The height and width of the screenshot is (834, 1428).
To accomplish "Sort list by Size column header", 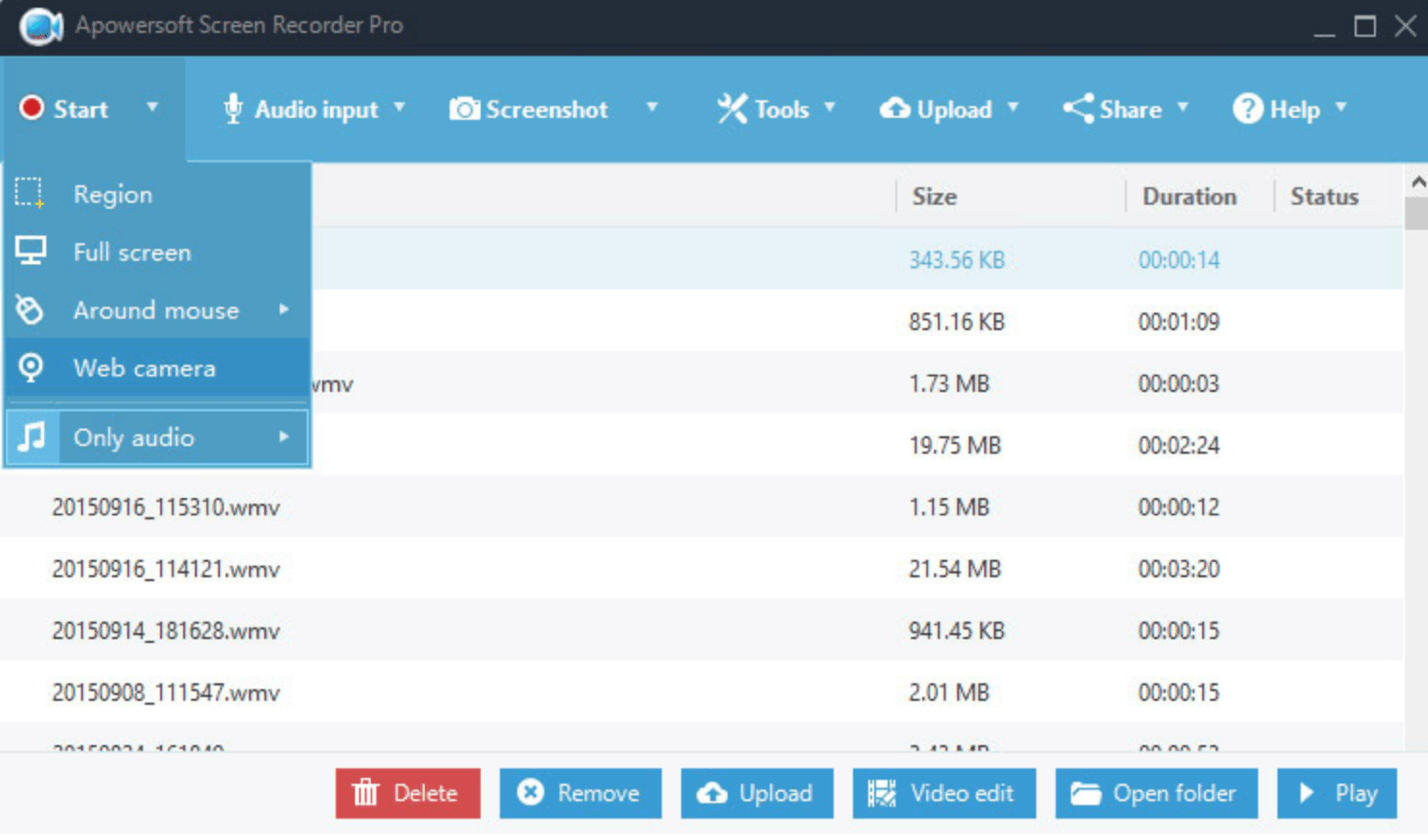I will (934, 197).
